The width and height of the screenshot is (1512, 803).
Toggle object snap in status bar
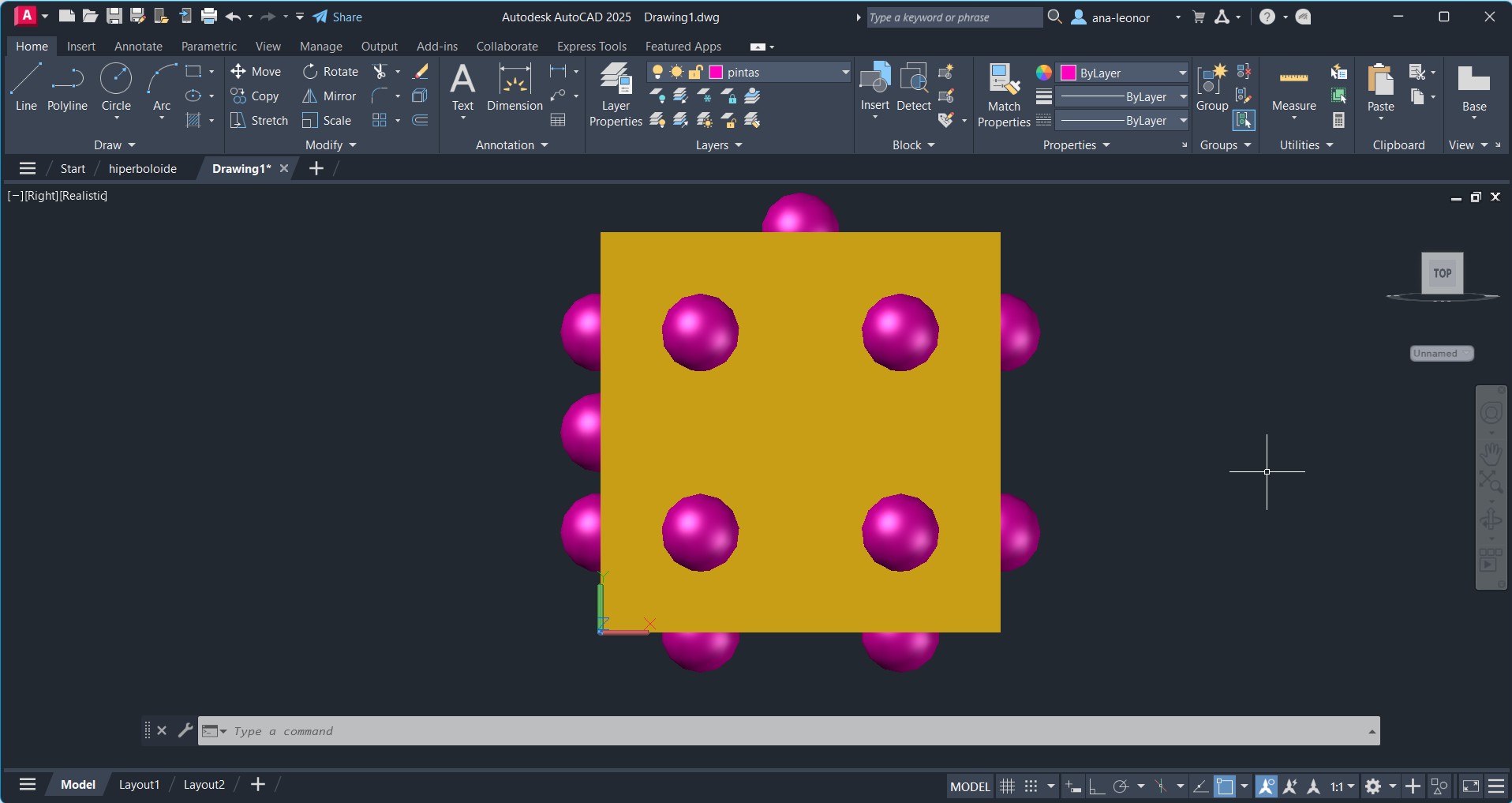pyautogui.click(x=1225, y=786)
